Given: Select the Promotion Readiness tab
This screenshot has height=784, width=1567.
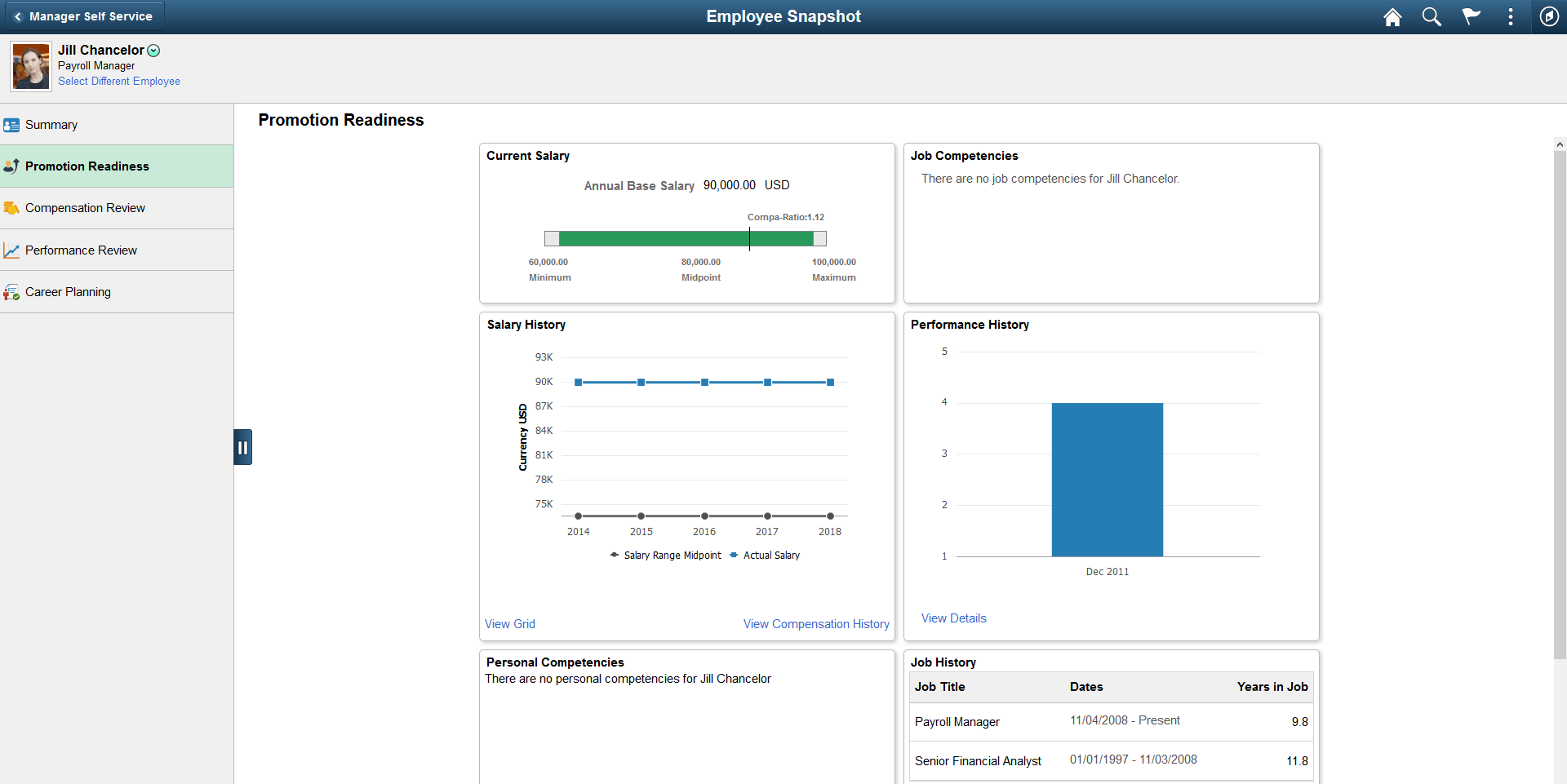Looking at the screenshot, I should 117,166.
